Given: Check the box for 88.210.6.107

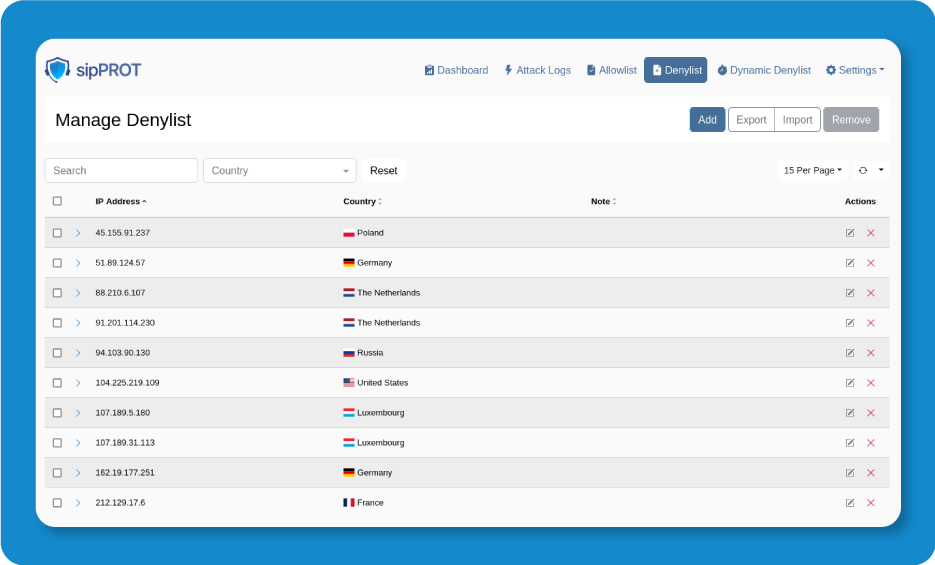Looking at the screenshot, I should (x=57, y=293).
